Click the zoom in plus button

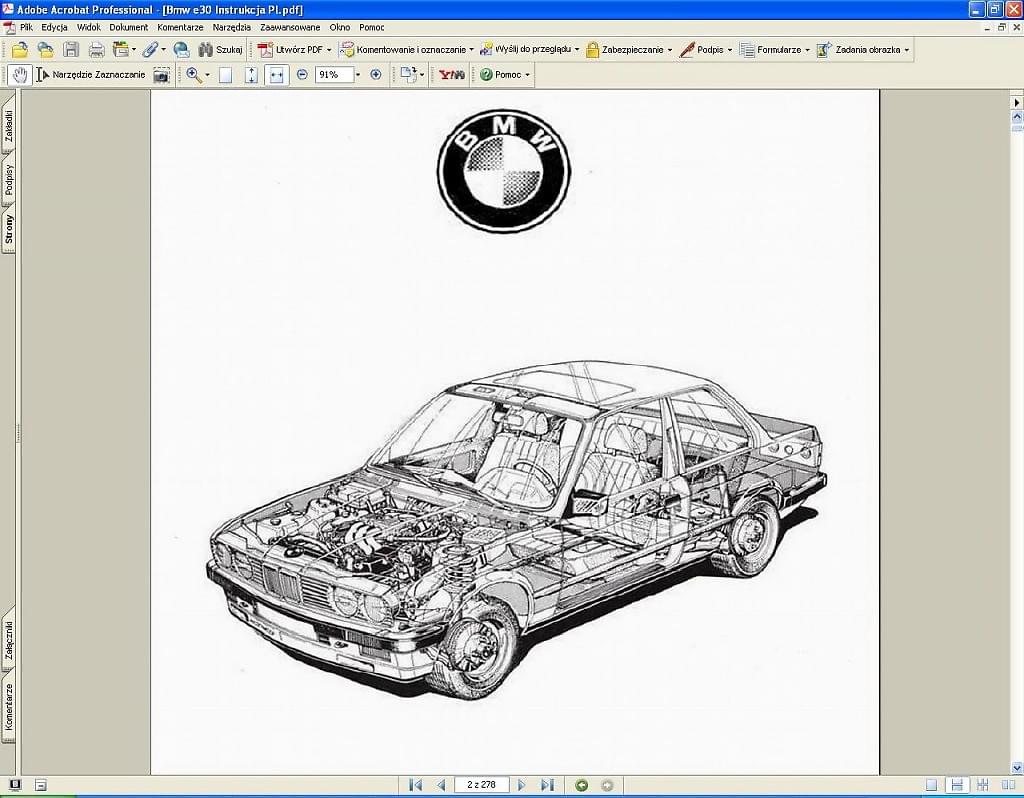(376, 75)
